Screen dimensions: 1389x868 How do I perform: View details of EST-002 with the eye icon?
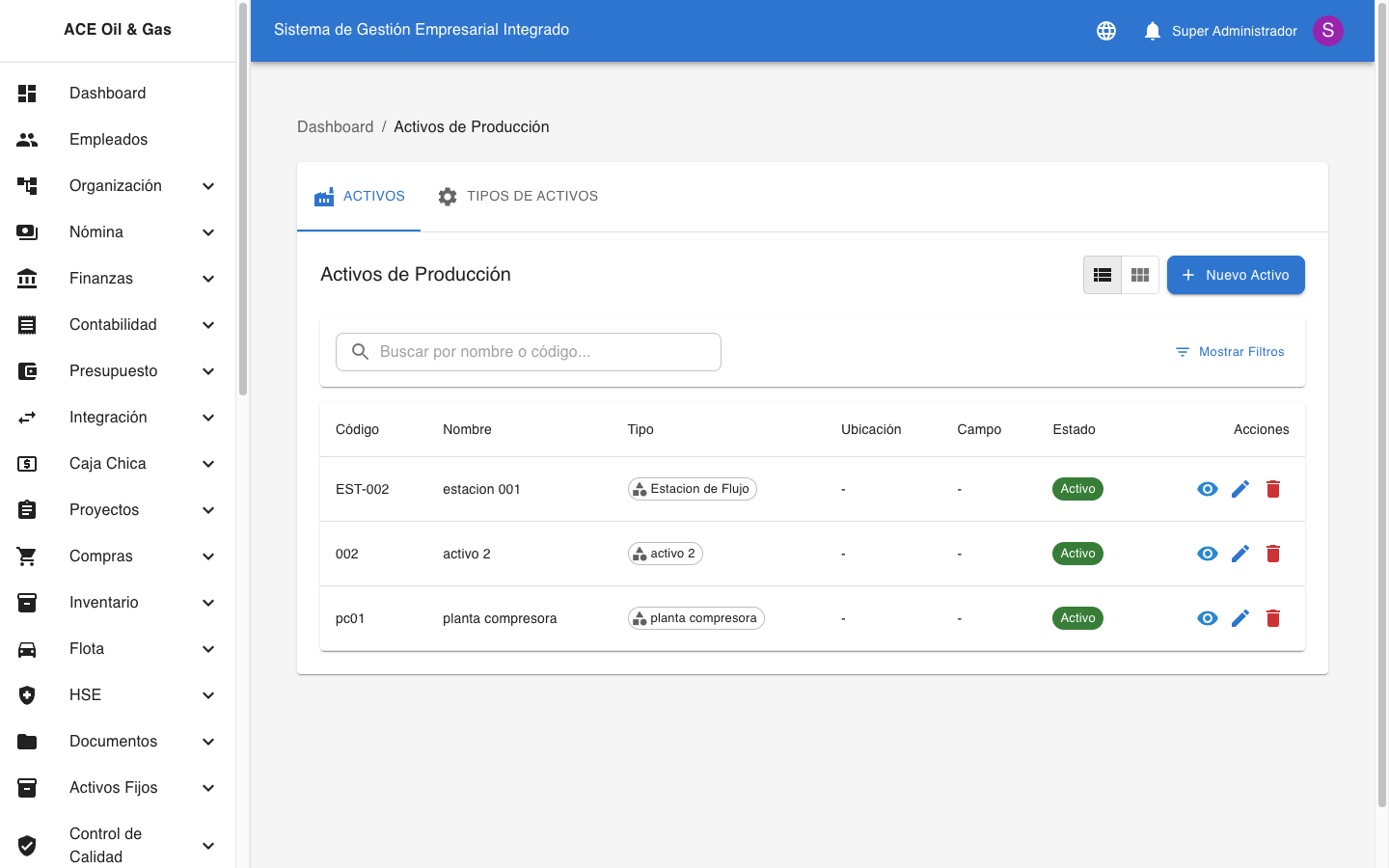(1207, 489)
